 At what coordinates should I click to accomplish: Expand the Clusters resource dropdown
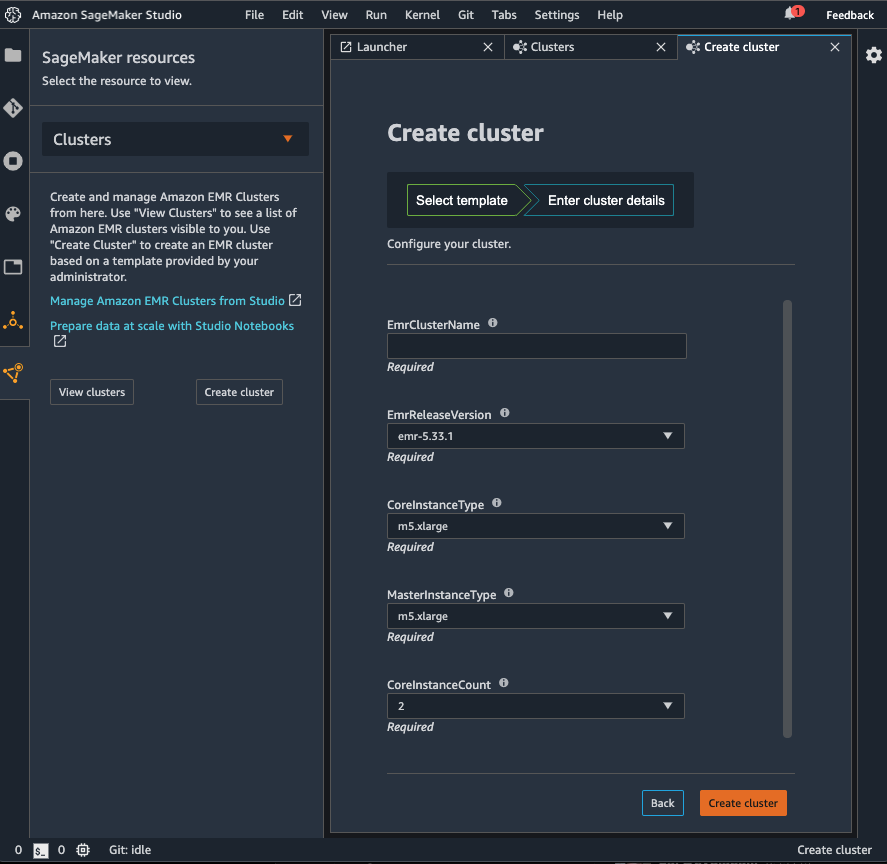click(175, 139)
